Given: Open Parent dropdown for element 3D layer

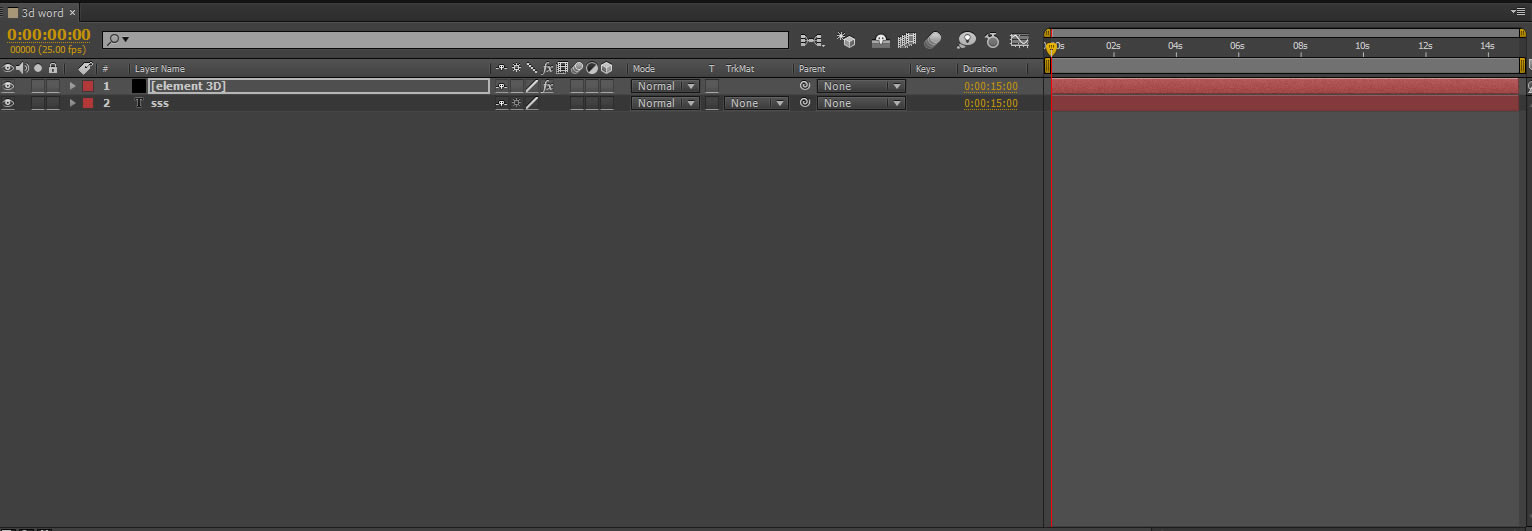Looking at the screenshot, I should coord(861,86).
